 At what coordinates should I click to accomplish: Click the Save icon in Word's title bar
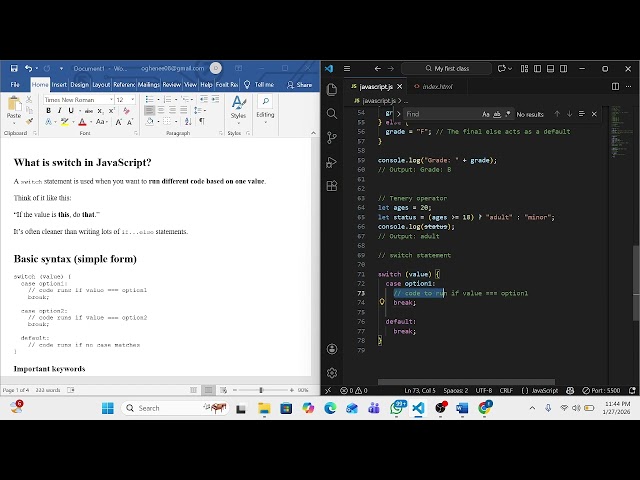(x=14, y=68)
